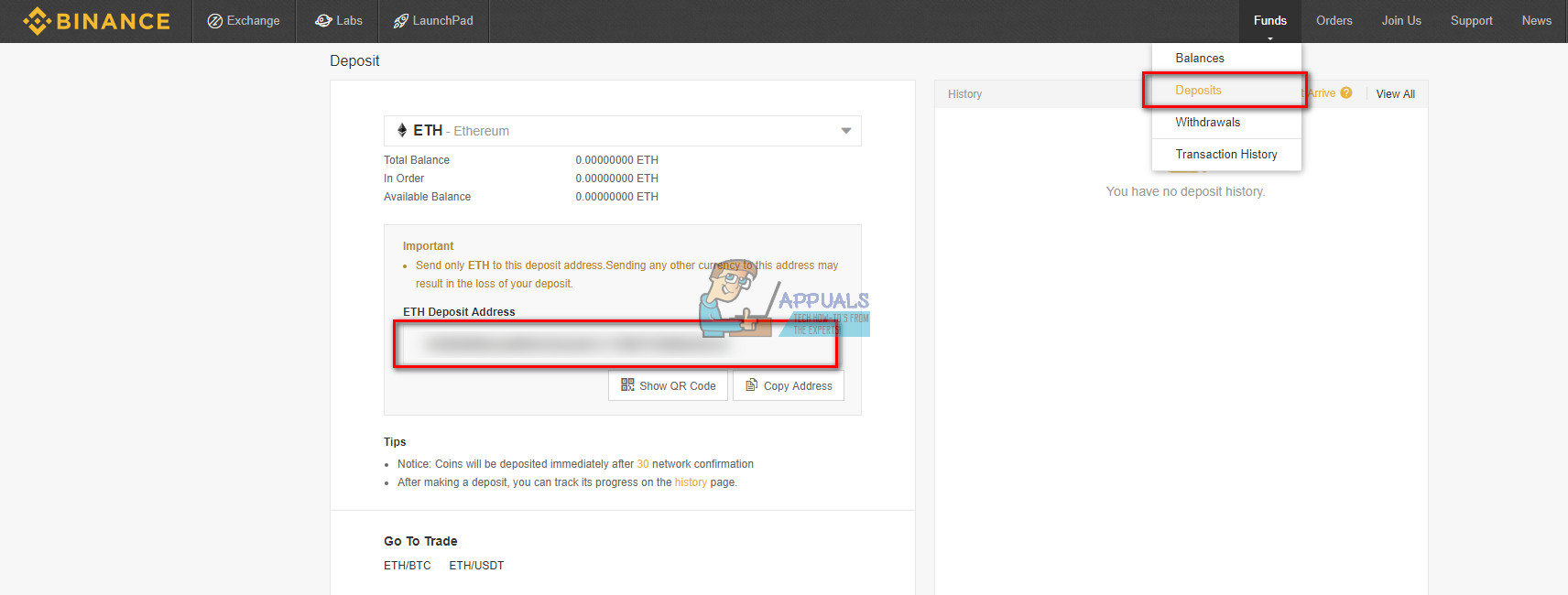Click the In Order balance value
Viewport: 1568px width, 595px height.
coord(616,178)
